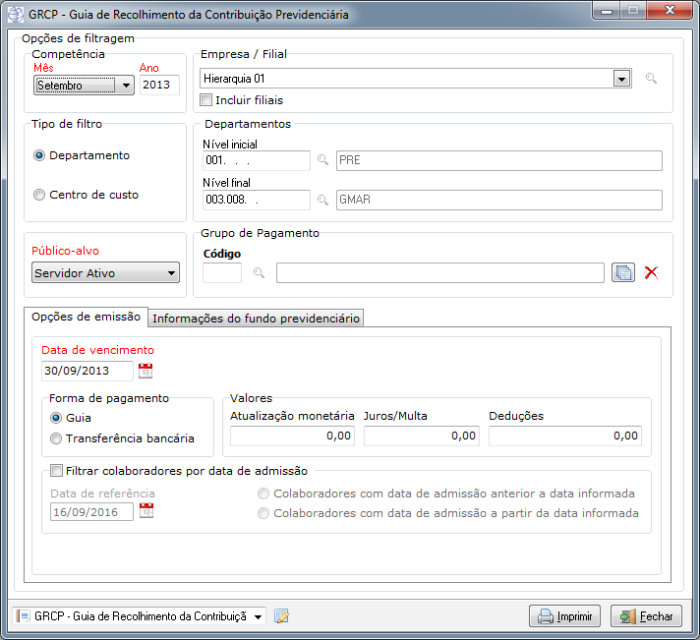Click the edit report icon in the bottom bar
The image size is (700, 640).
pos(281,616)
